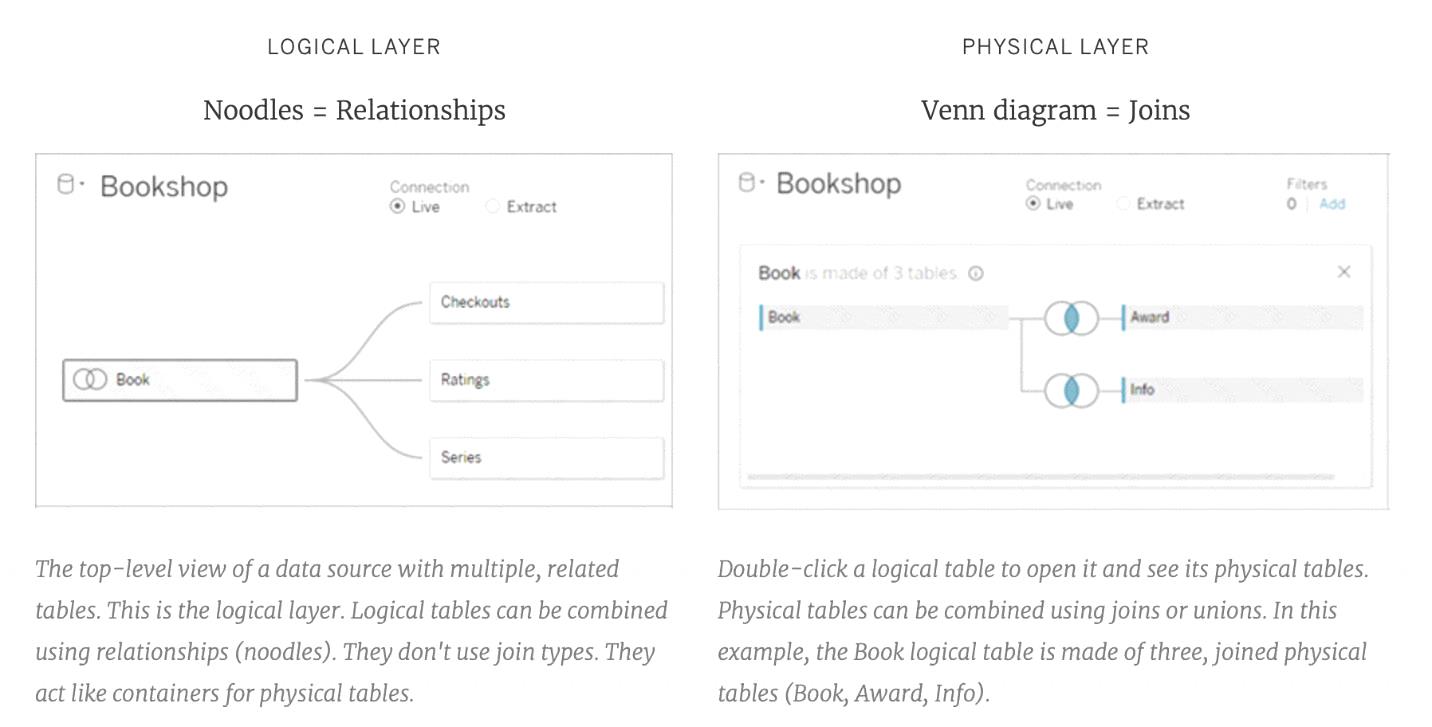Click the info icon beside 'made of 3 tables'

(976, 273)
